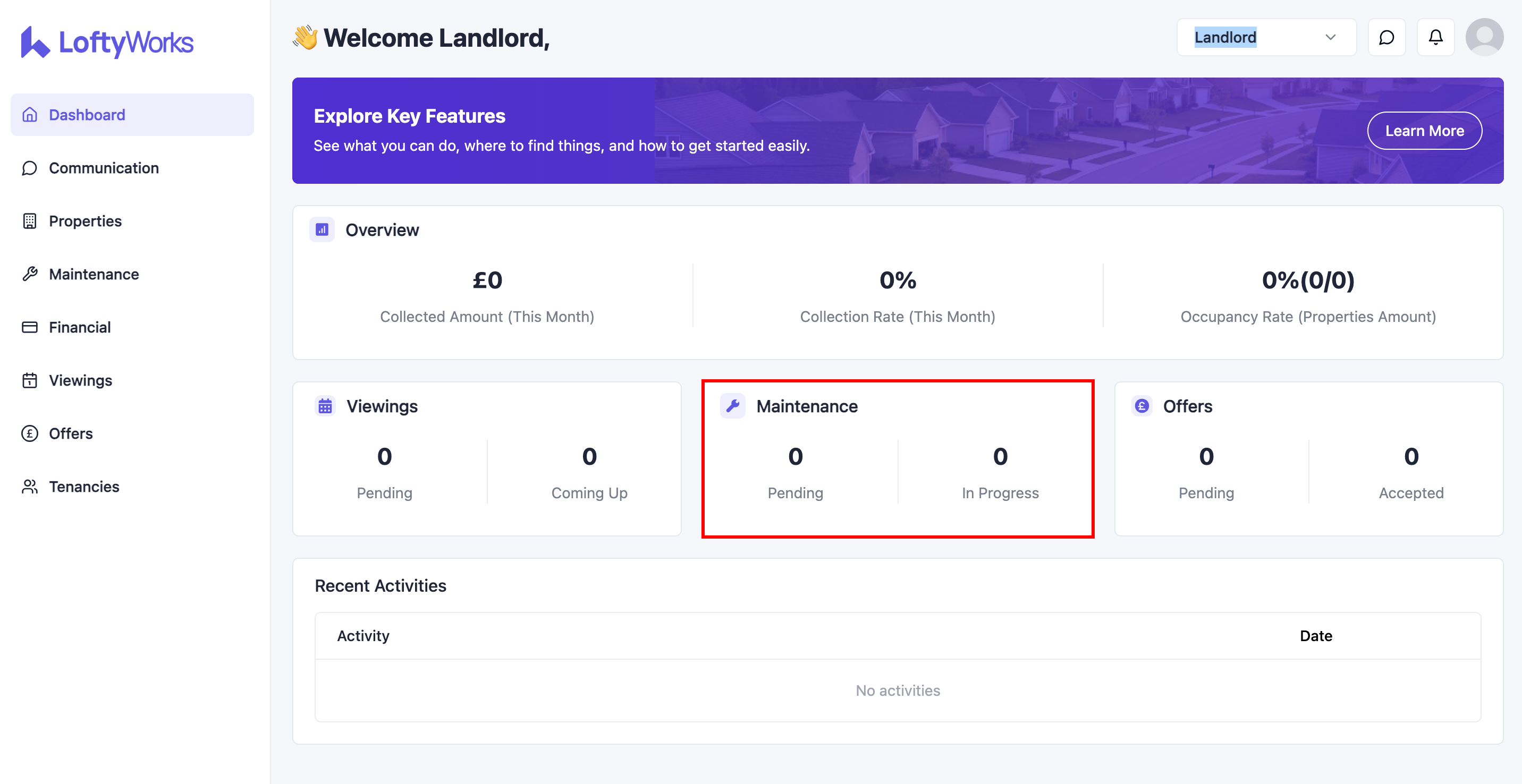Click the LoftyWorks logo
This screenshot has height=784, width=1522.
(x=107, y=42)
